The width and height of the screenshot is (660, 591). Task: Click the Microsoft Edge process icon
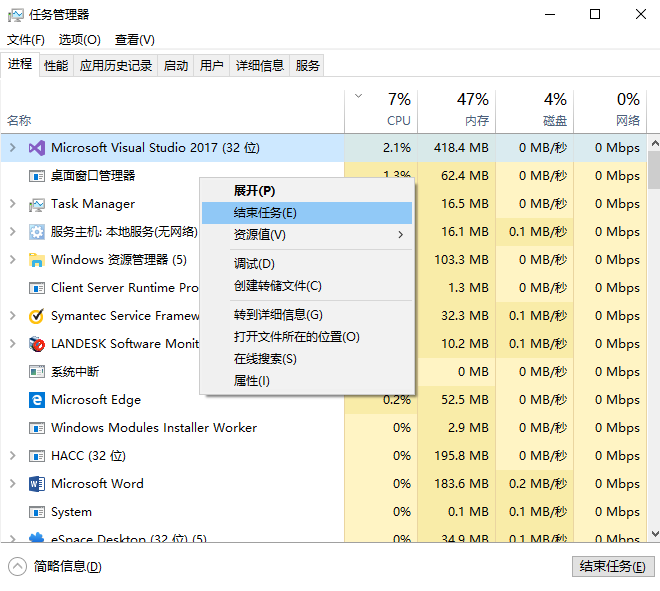click(37, 400)
